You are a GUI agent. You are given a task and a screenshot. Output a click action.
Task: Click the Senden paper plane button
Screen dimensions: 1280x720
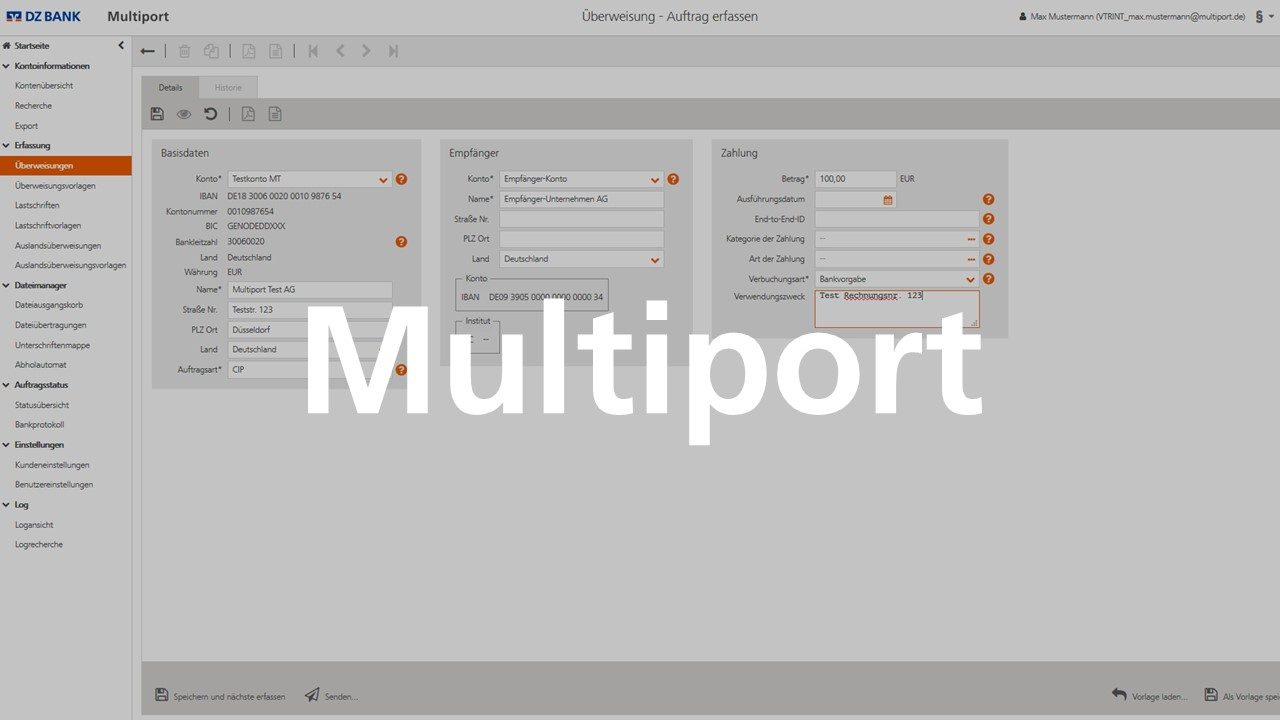point(331,695)
